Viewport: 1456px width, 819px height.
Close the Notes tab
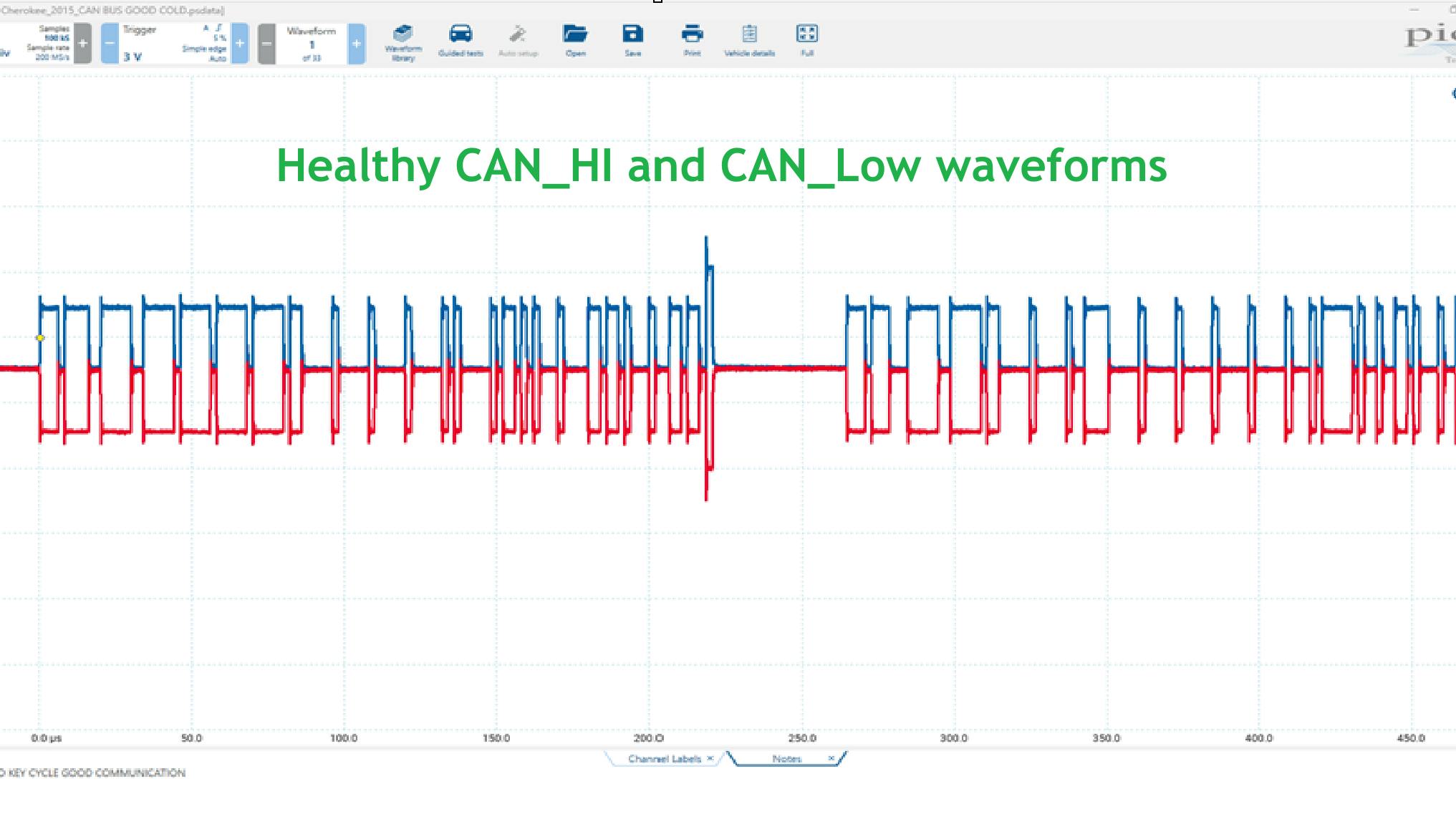click(x=831, y=757)
